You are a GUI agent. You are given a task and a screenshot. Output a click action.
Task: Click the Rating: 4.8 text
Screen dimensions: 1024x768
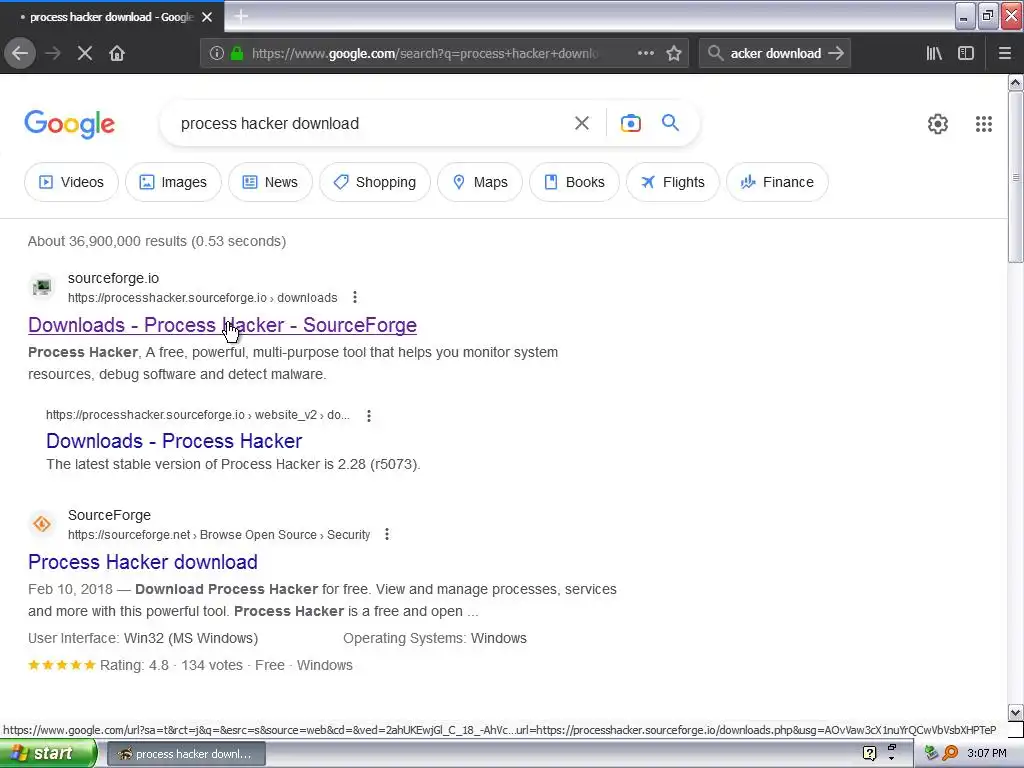[134, 665]
